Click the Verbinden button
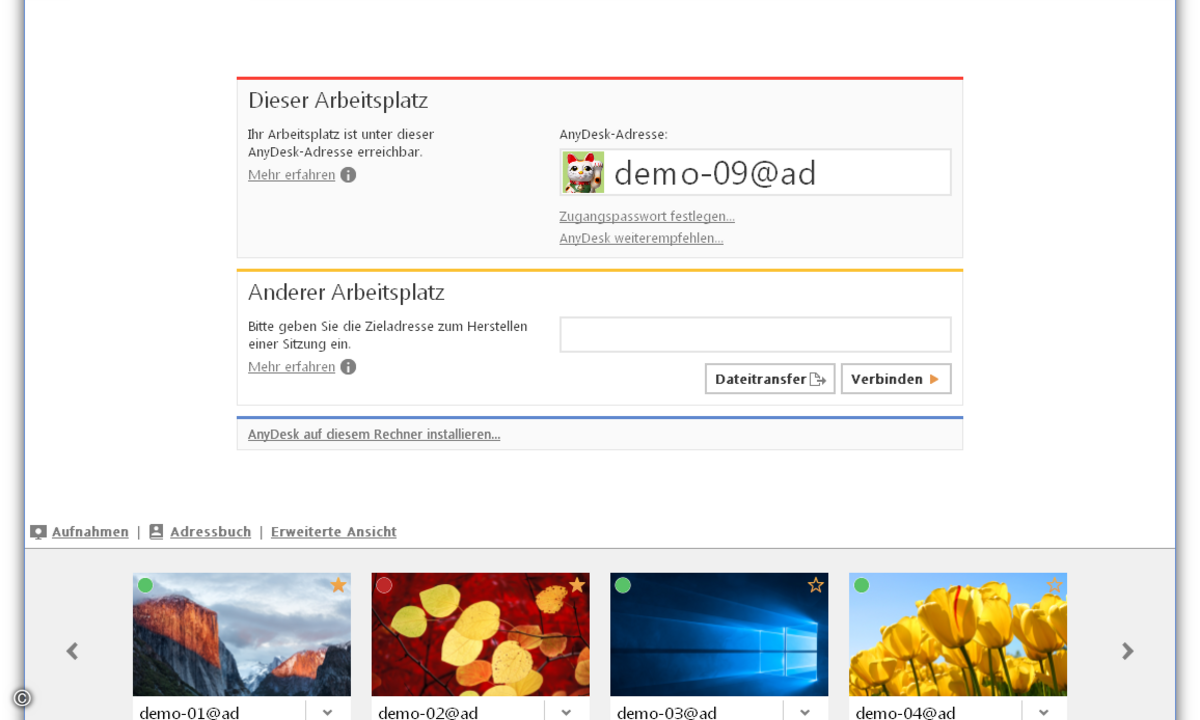Screen dimensions: 1200x720 896,379
